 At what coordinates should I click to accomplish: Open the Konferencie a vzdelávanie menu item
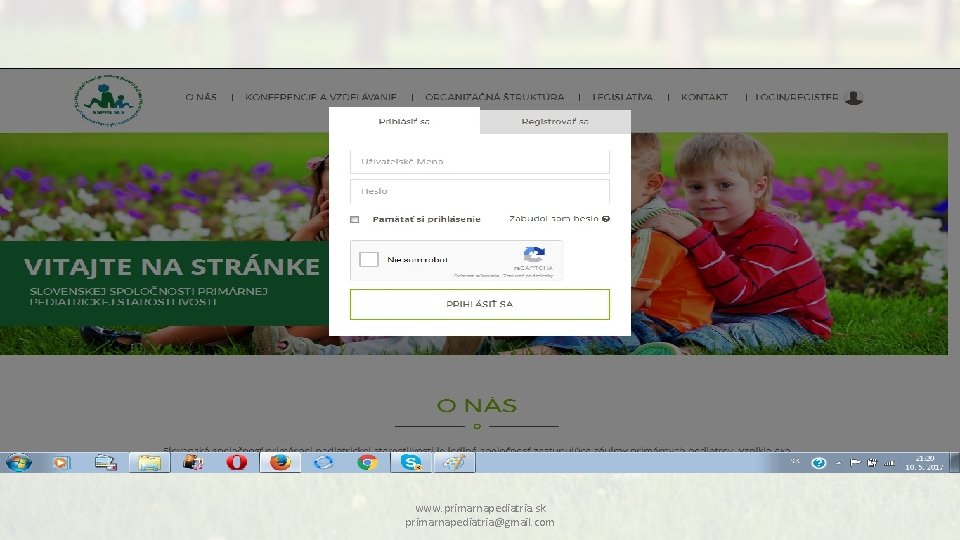321,97
